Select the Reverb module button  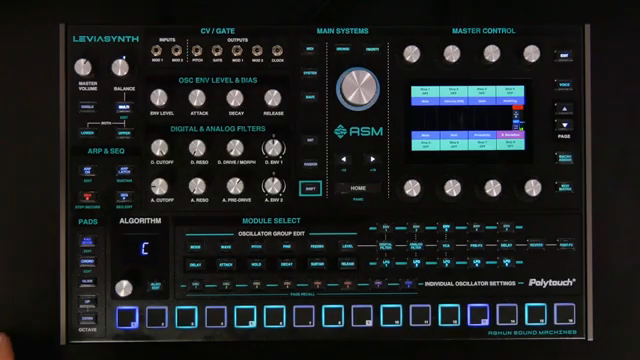tap(536, 245)
